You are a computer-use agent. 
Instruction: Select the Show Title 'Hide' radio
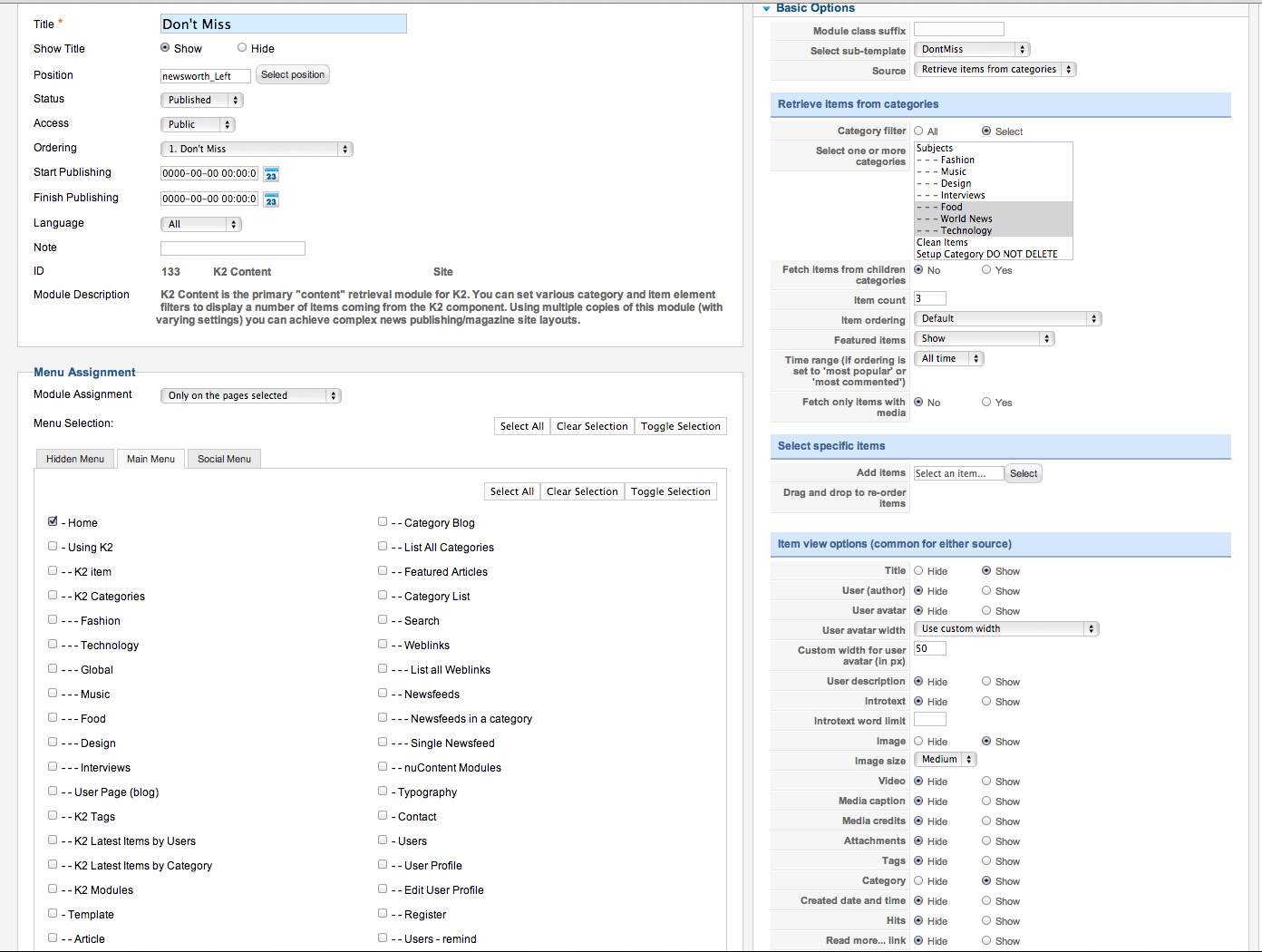pyautogui.click(x=242, y=48)
